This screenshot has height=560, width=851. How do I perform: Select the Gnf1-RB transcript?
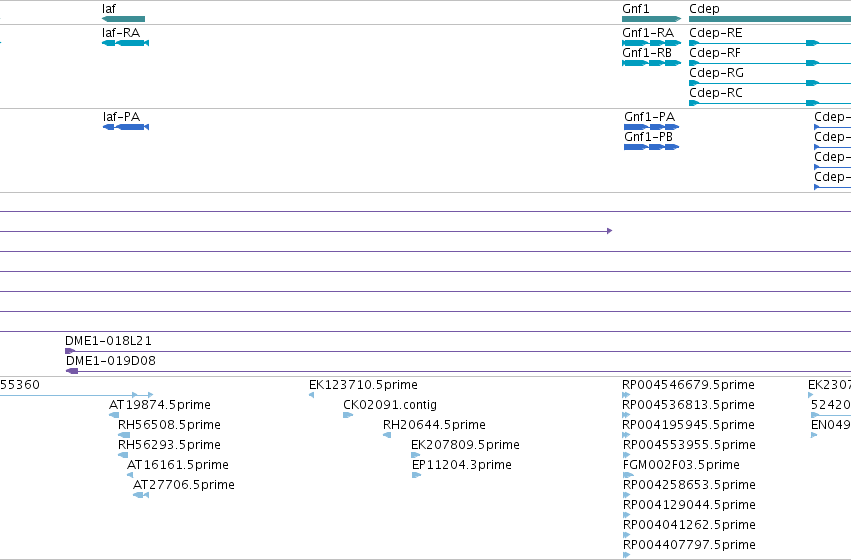[x=651, y=63]
